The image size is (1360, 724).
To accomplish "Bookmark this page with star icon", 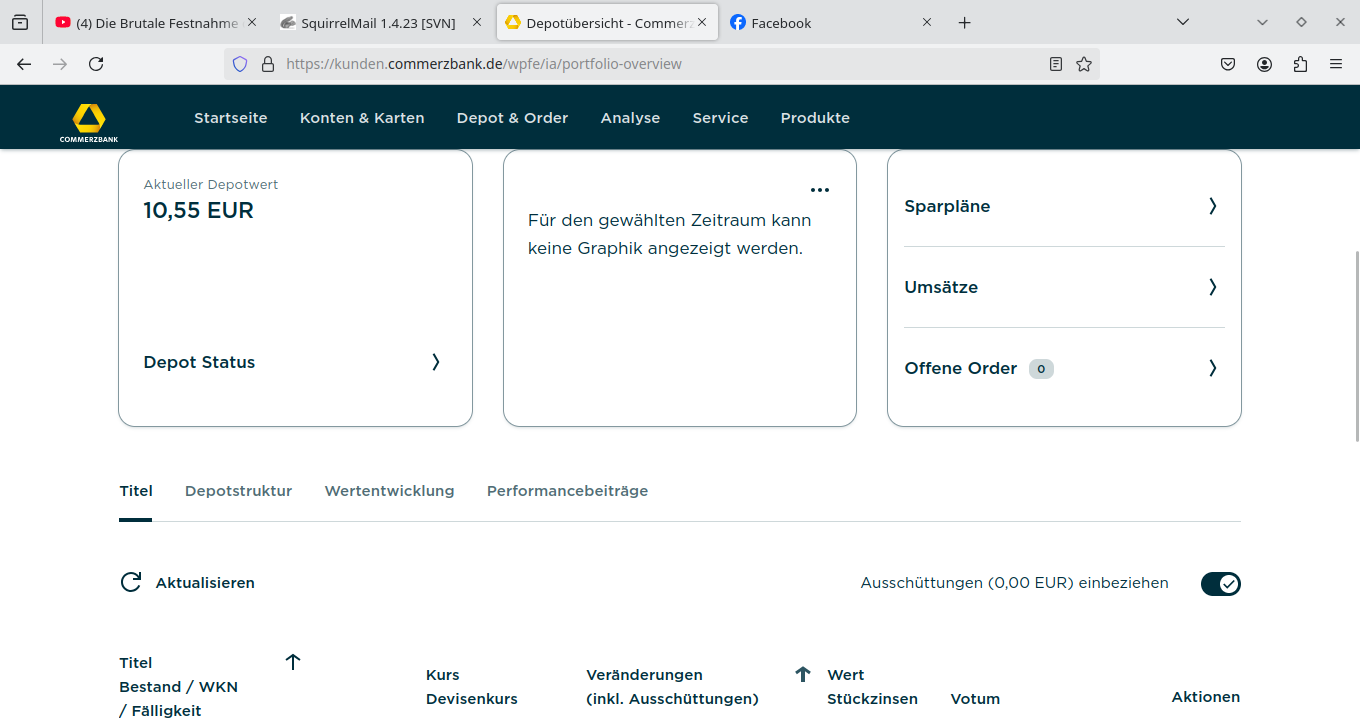I will pos(1084,64).
